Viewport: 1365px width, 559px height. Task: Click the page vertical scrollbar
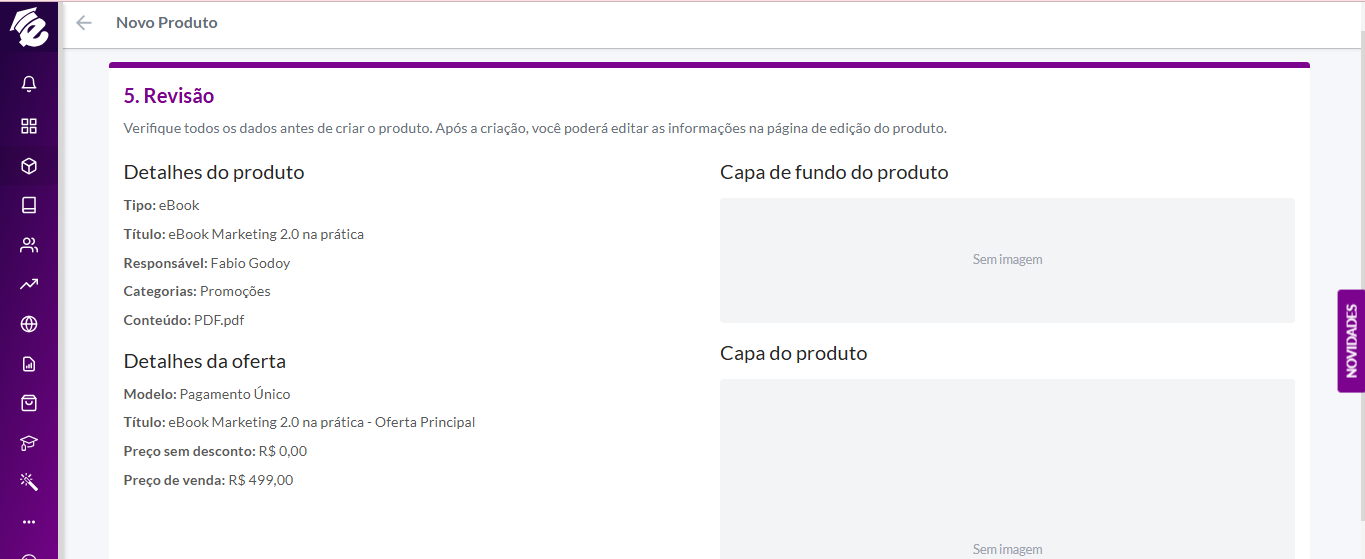point(1360,280)
